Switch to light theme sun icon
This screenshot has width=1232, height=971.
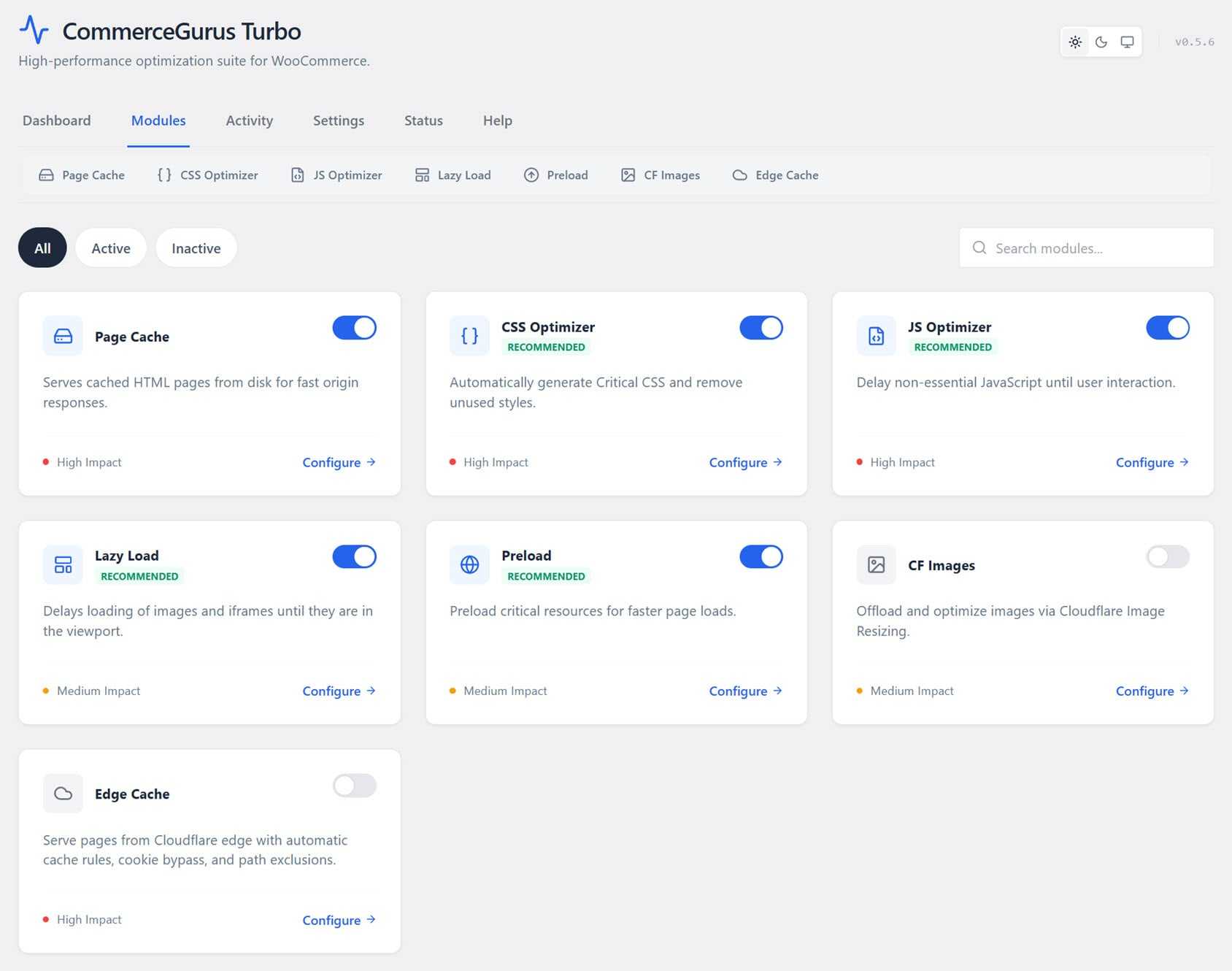click(x=1075, y=42)
